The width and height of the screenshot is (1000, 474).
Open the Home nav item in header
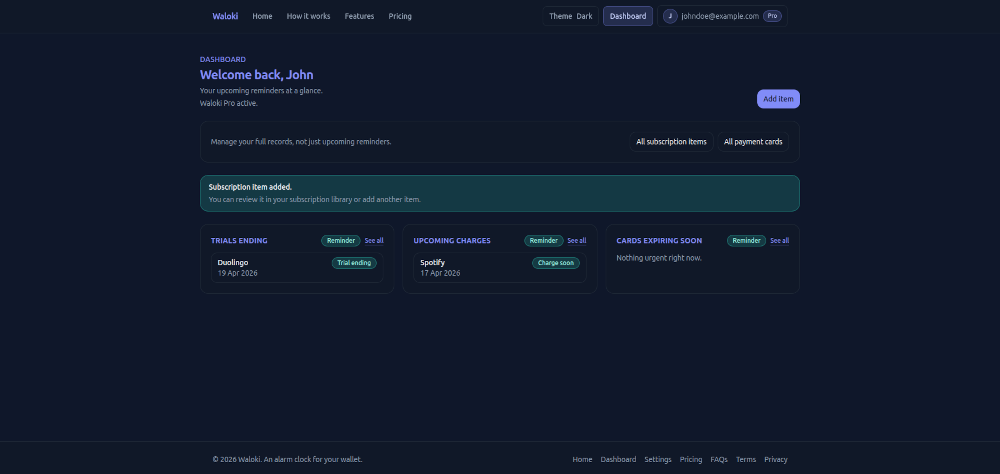[262, 16]
